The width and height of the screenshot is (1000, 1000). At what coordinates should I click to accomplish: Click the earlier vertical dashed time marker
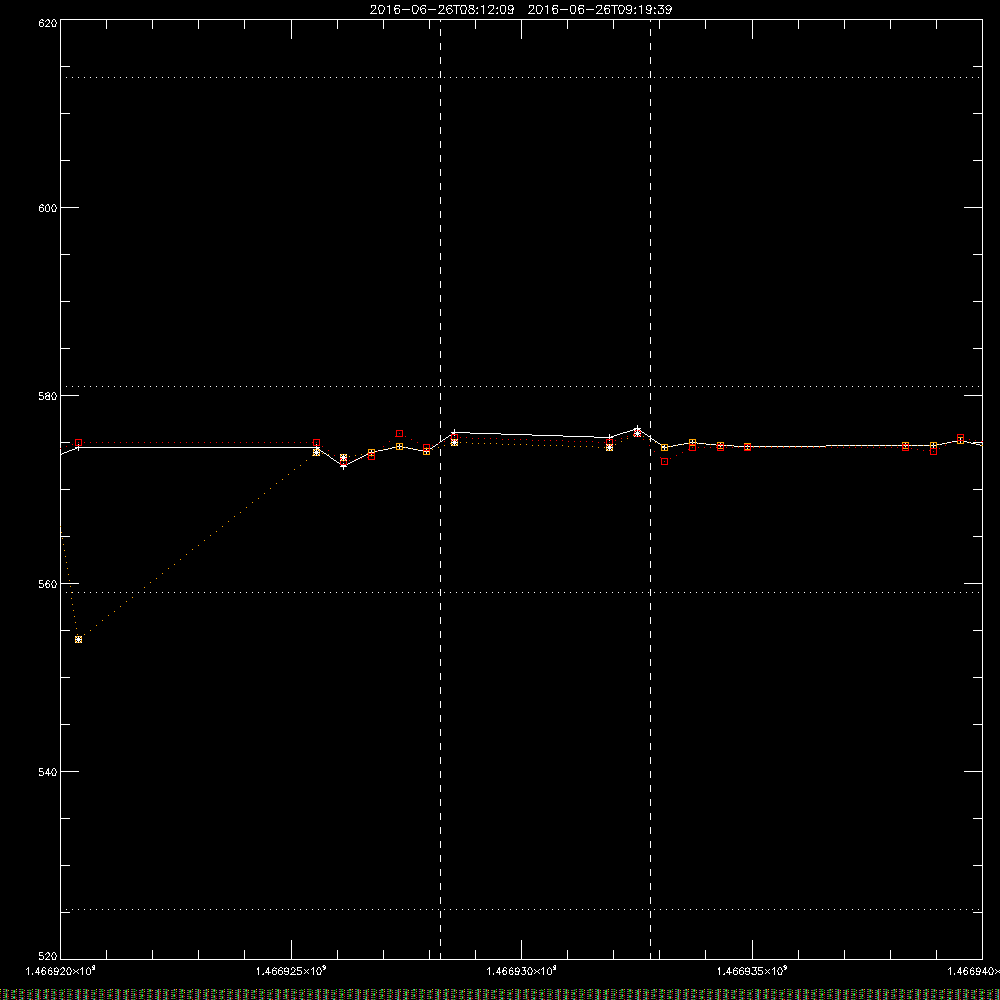point(441,489)
